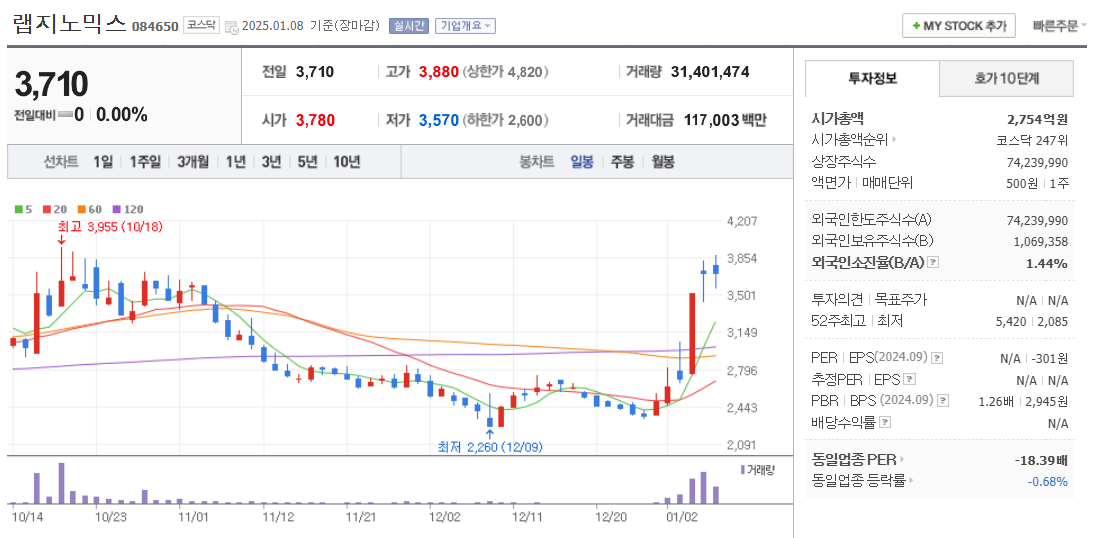
Task: Click the 상장주식수 value 74,239,990
Action: coord(1037,162)
